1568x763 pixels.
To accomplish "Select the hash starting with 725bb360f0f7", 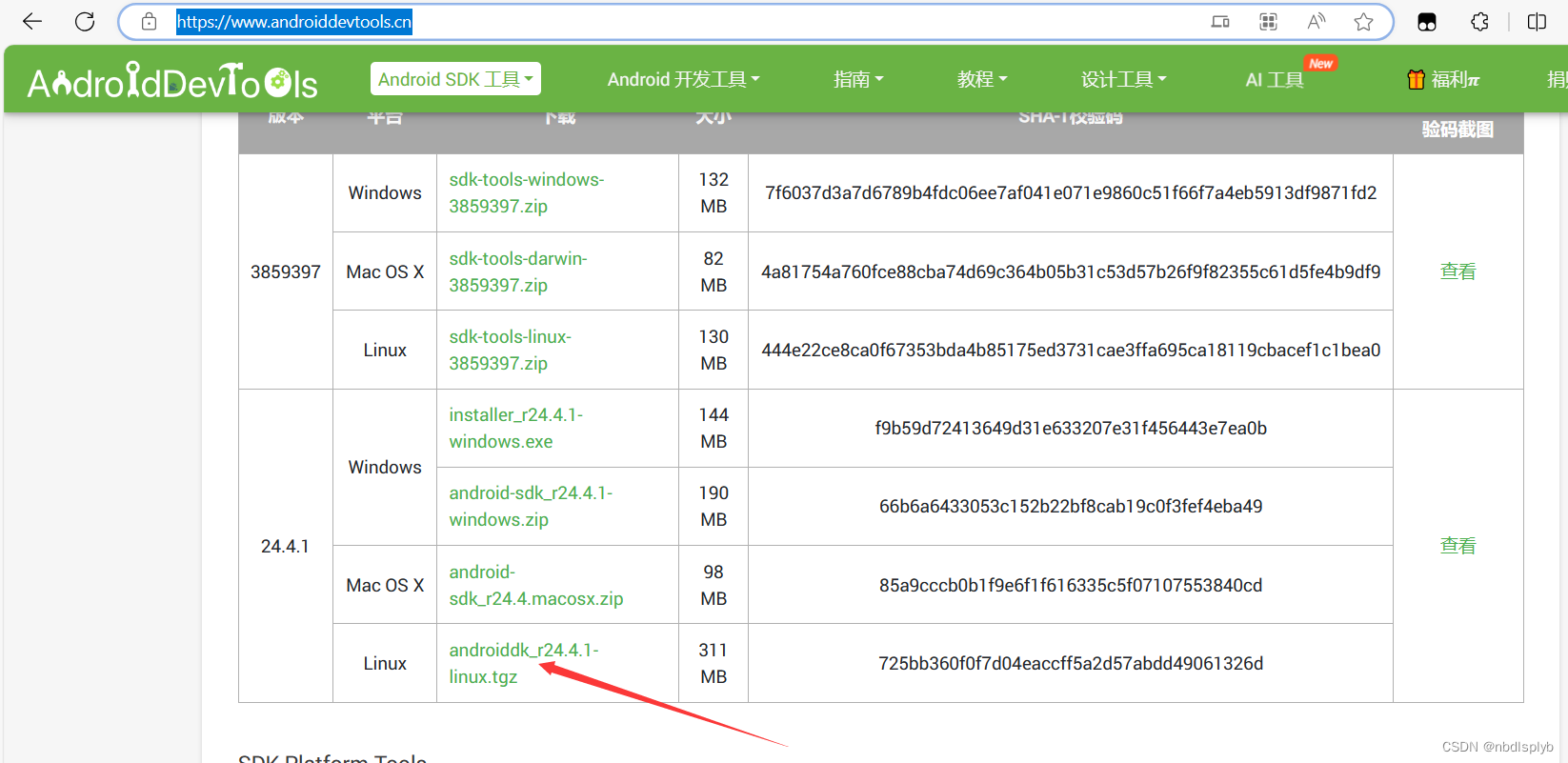I will click(1071, 663).
